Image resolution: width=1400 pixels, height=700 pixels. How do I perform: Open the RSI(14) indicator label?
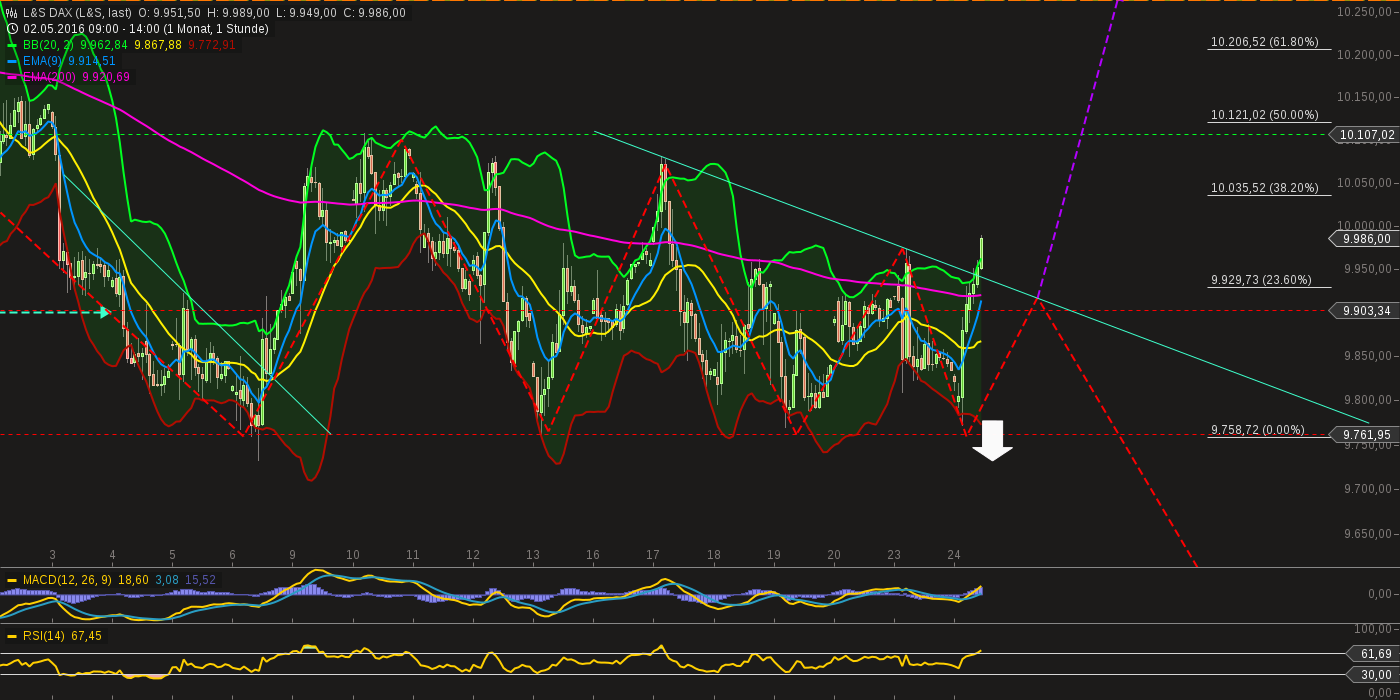click(44, 636)
